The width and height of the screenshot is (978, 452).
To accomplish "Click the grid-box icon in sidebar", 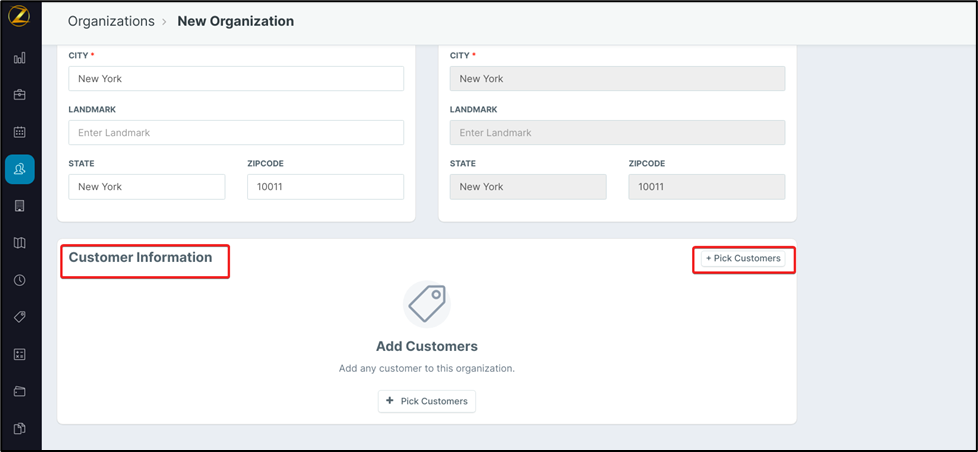I will pyautogui.click(x=19, y=354).
